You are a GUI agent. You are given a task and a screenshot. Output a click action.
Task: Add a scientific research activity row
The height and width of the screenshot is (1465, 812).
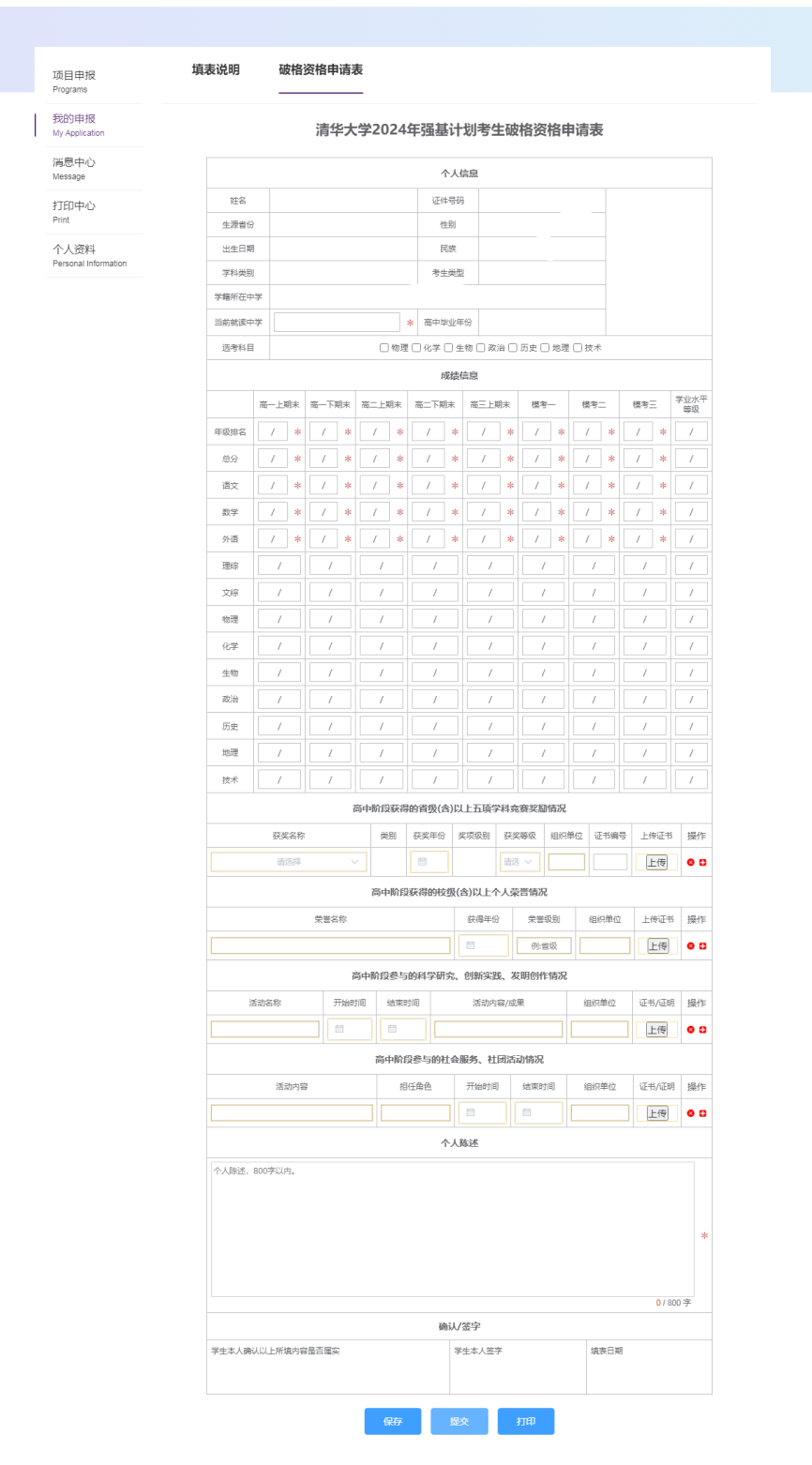click(702, 1029)
